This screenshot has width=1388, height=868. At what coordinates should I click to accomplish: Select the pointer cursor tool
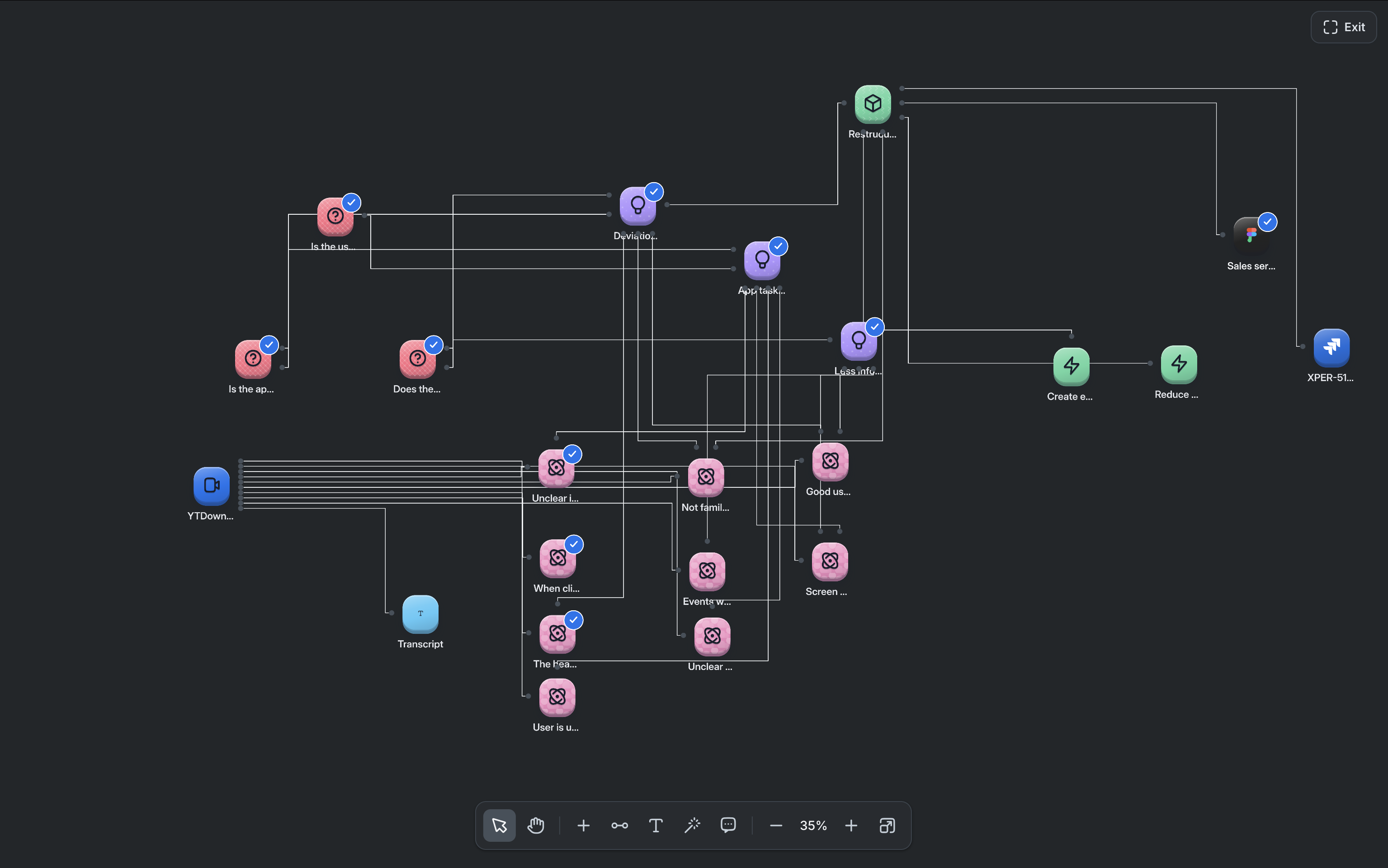500,826
